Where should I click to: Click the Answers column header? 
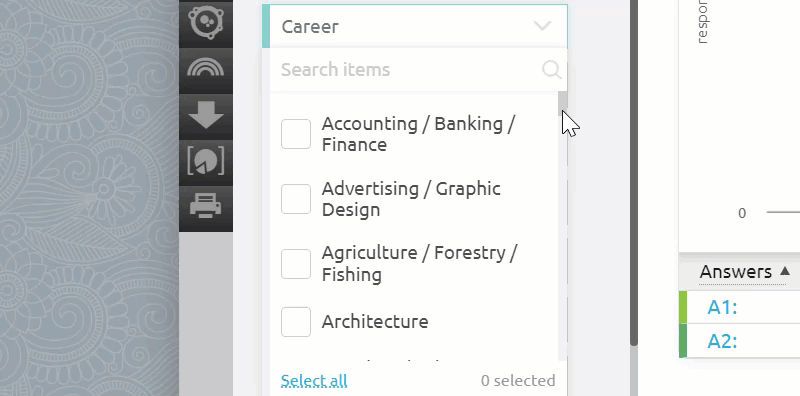point(736,271)
